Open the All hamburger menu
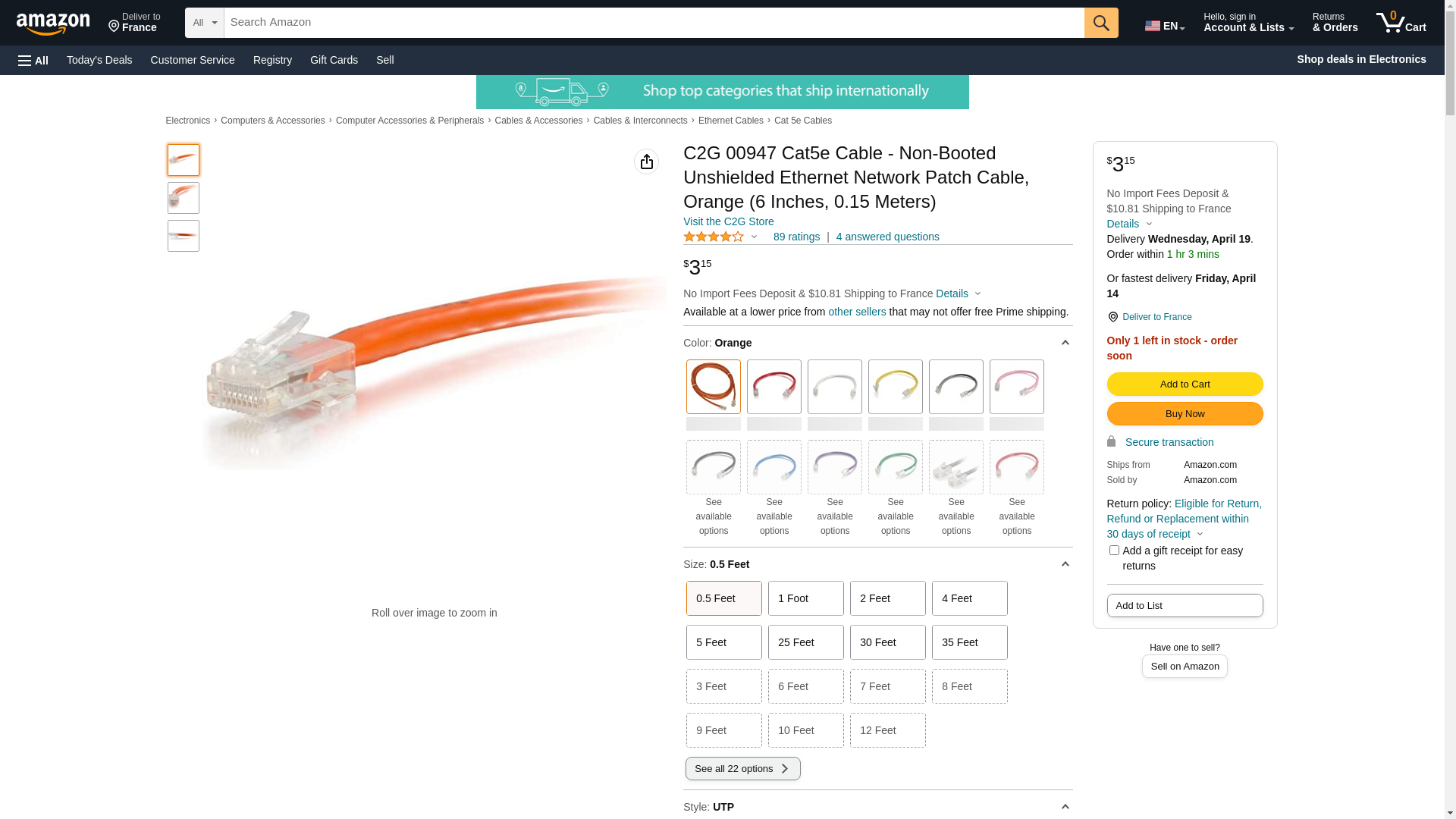Screen dimensions: 1456x819 [x=33, y=60]
